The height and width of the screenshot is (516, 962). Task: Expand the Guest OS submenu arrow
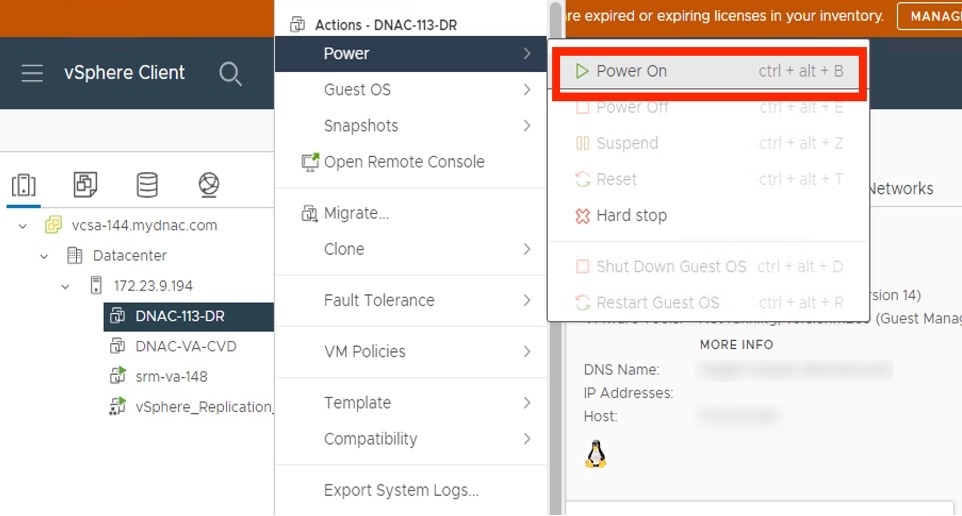[x=527, y=90]
